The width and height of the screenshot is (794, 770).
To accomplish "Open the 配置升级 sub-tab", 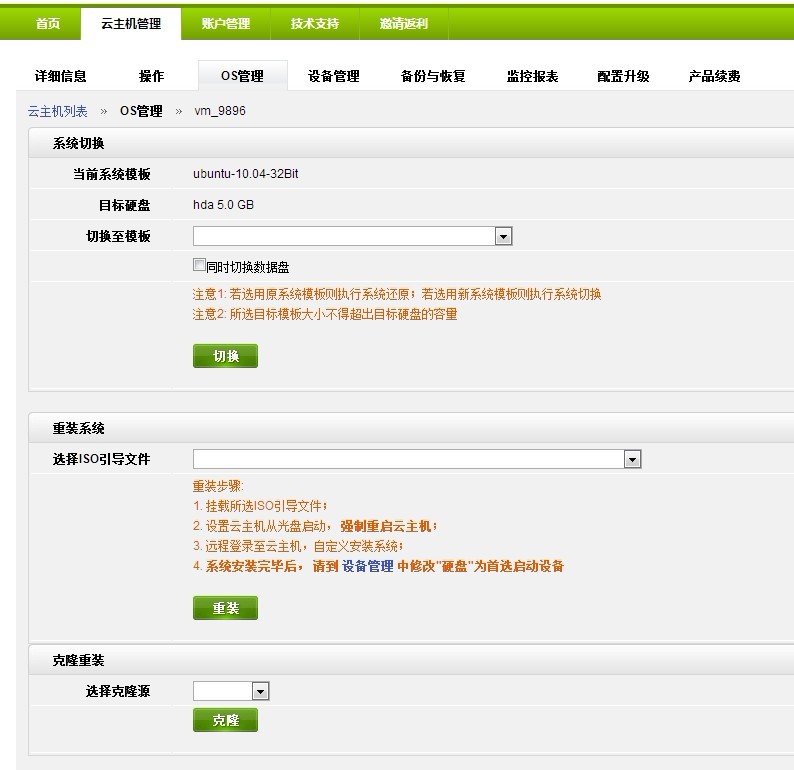I will (x=623, y=76).
